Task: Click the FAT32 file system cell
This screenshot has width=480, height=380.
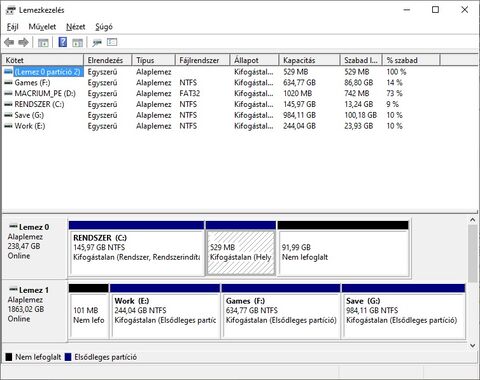Action: pos(190,93)
